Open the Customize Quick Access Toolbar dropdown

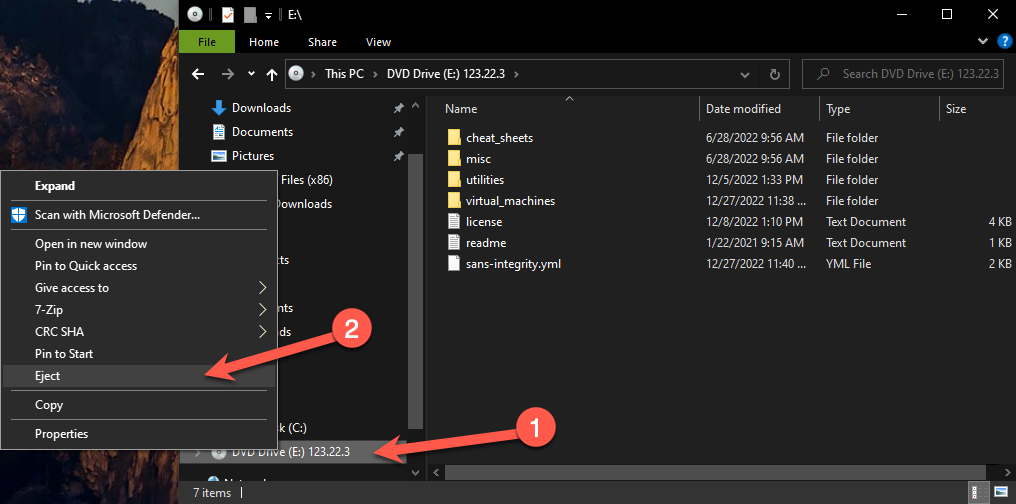click(269, 15)
